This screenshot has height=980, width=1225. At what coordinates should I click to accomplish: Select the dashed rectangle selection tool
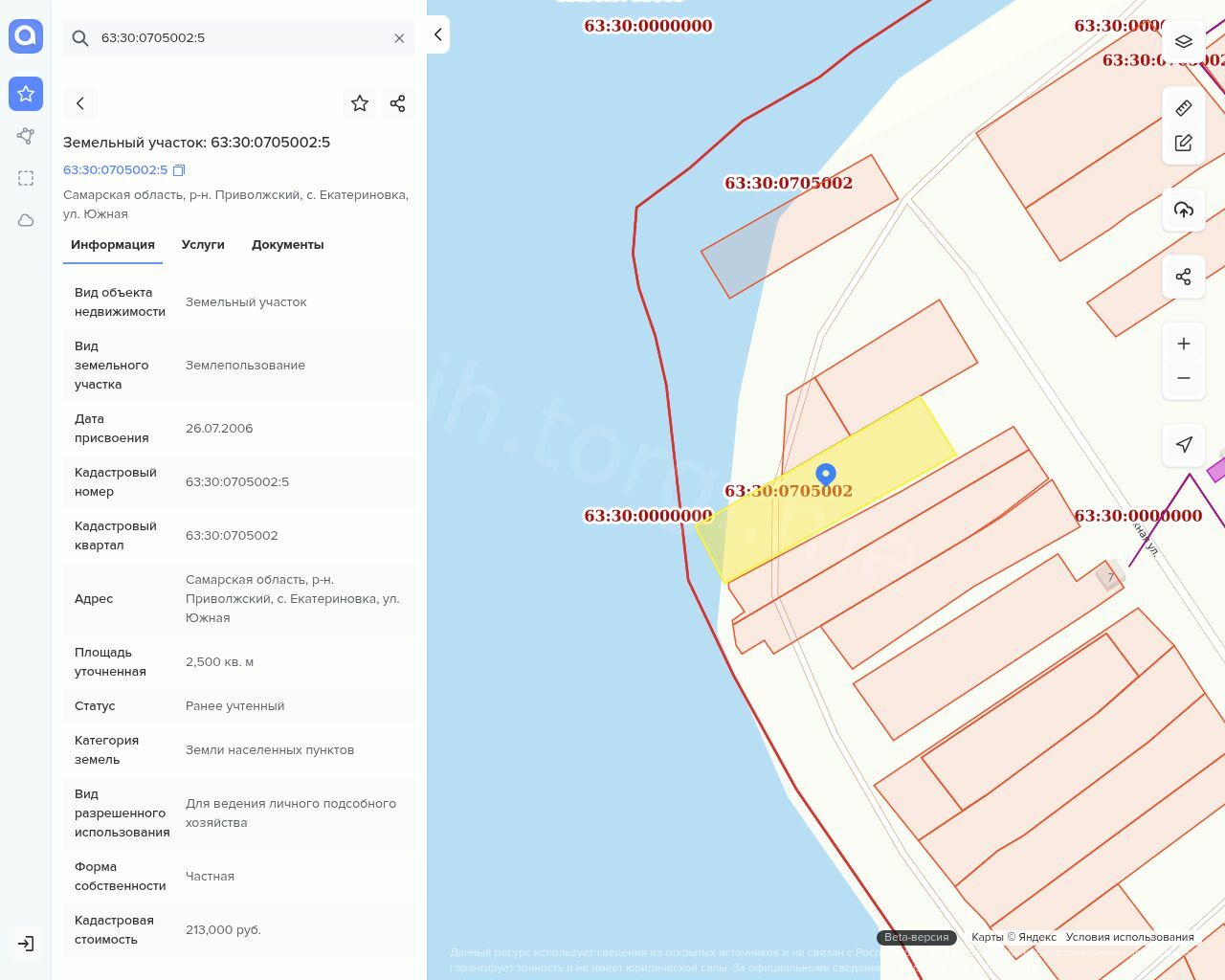pos(26,178)
